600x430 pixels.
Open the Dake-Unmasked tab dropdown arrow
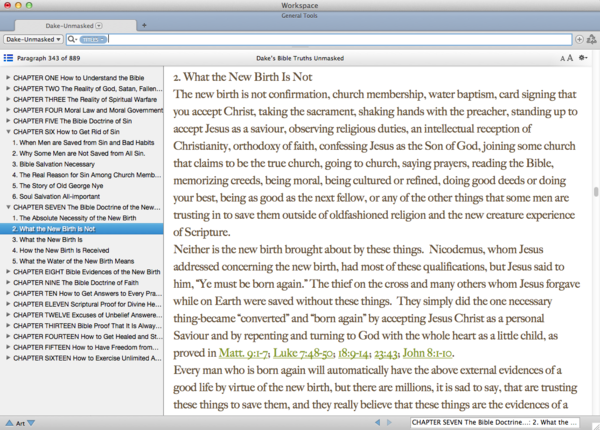[x=99, y=26]
